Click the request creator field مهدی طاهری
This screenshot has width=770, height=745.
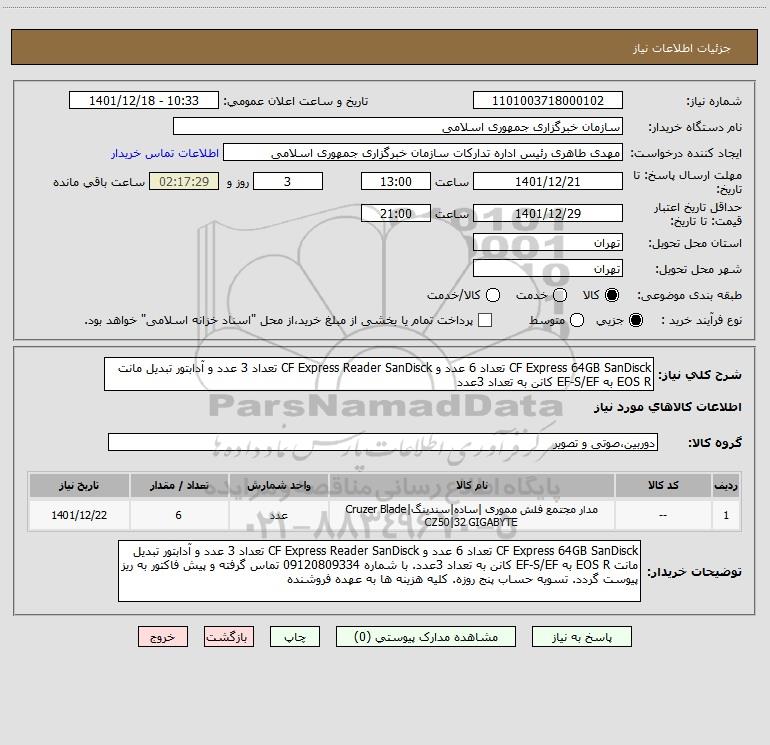click(423, 153)
